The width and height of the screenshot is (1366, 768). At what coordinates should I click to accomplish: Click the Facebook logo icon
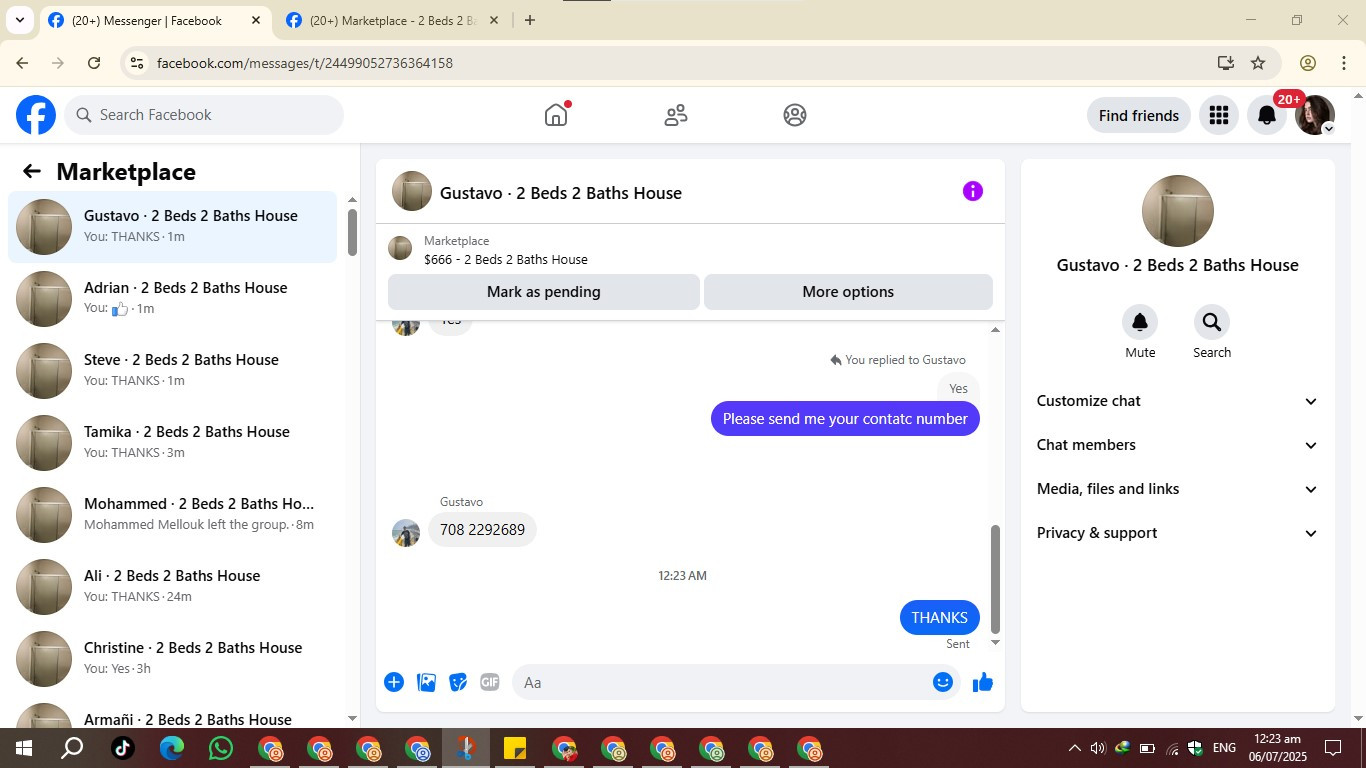[x=36, y=115]
